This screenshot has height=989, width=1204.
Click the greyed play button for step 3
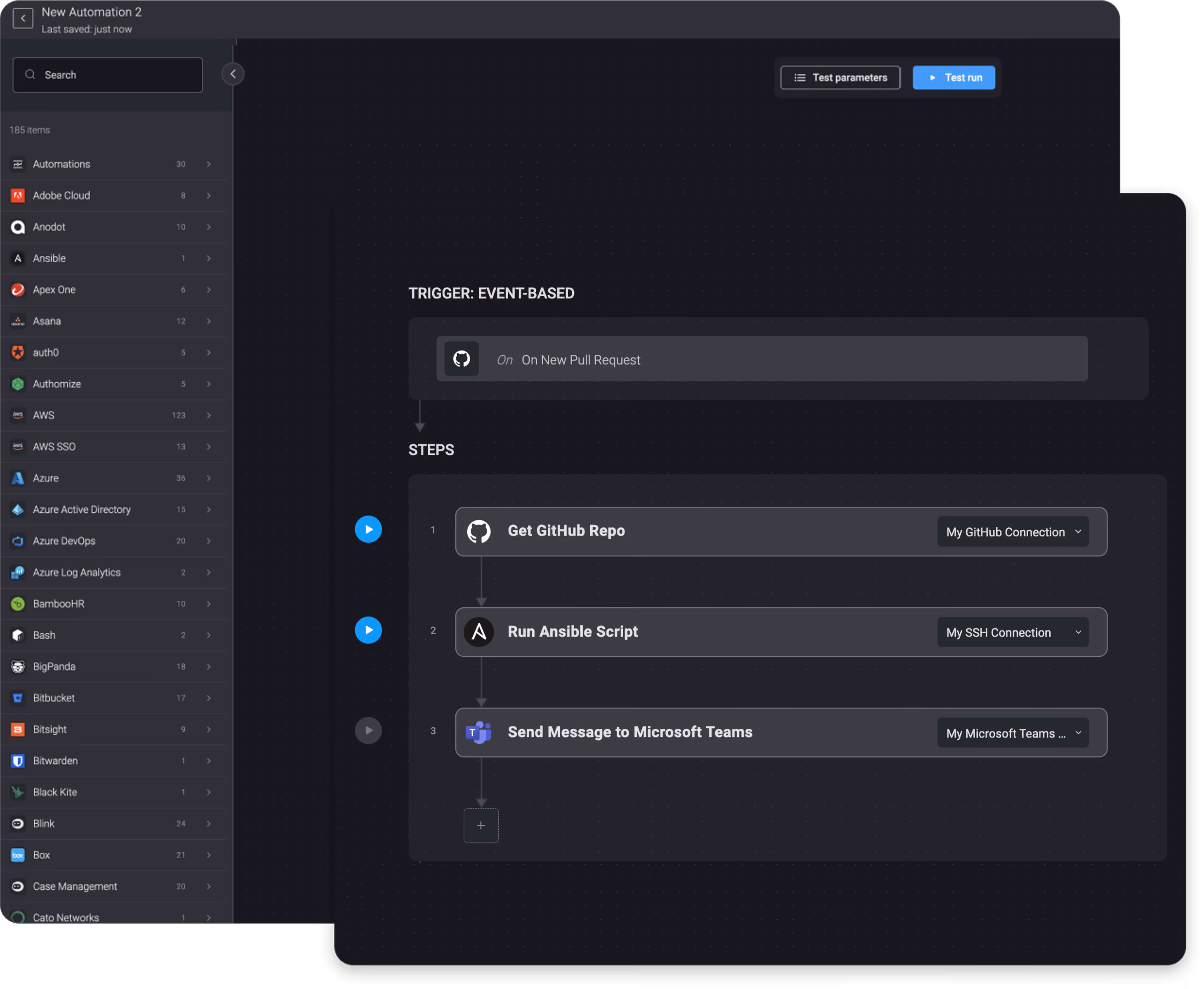point(368,730)
